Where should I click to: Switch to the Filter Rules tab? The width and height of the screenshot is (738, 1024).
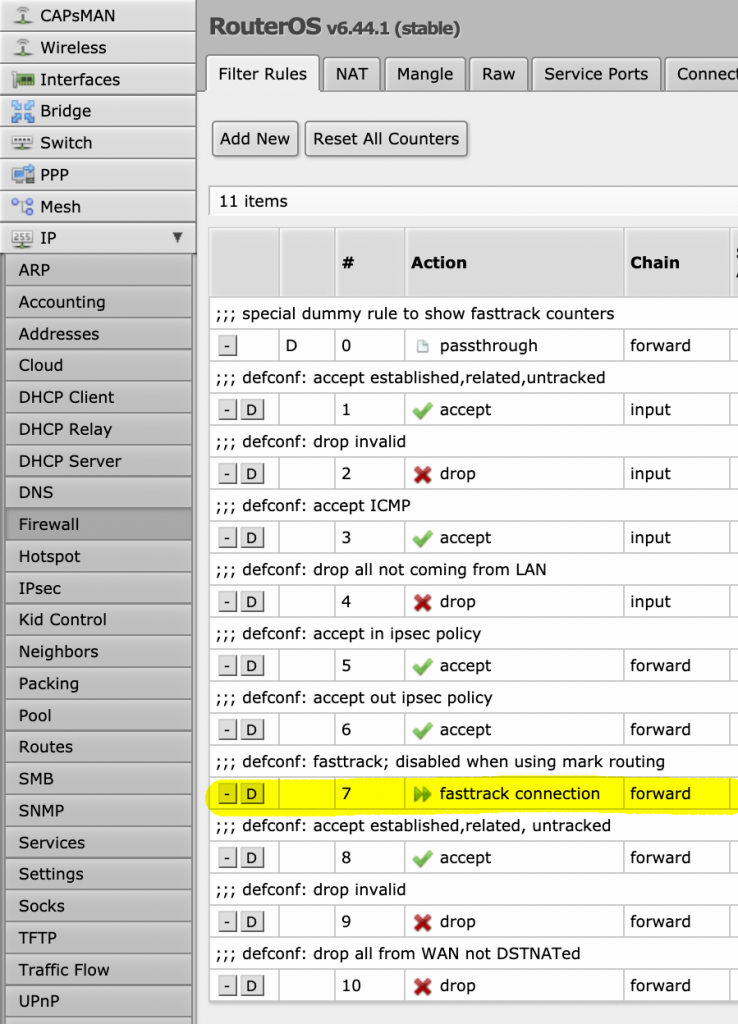pos(263,74)
